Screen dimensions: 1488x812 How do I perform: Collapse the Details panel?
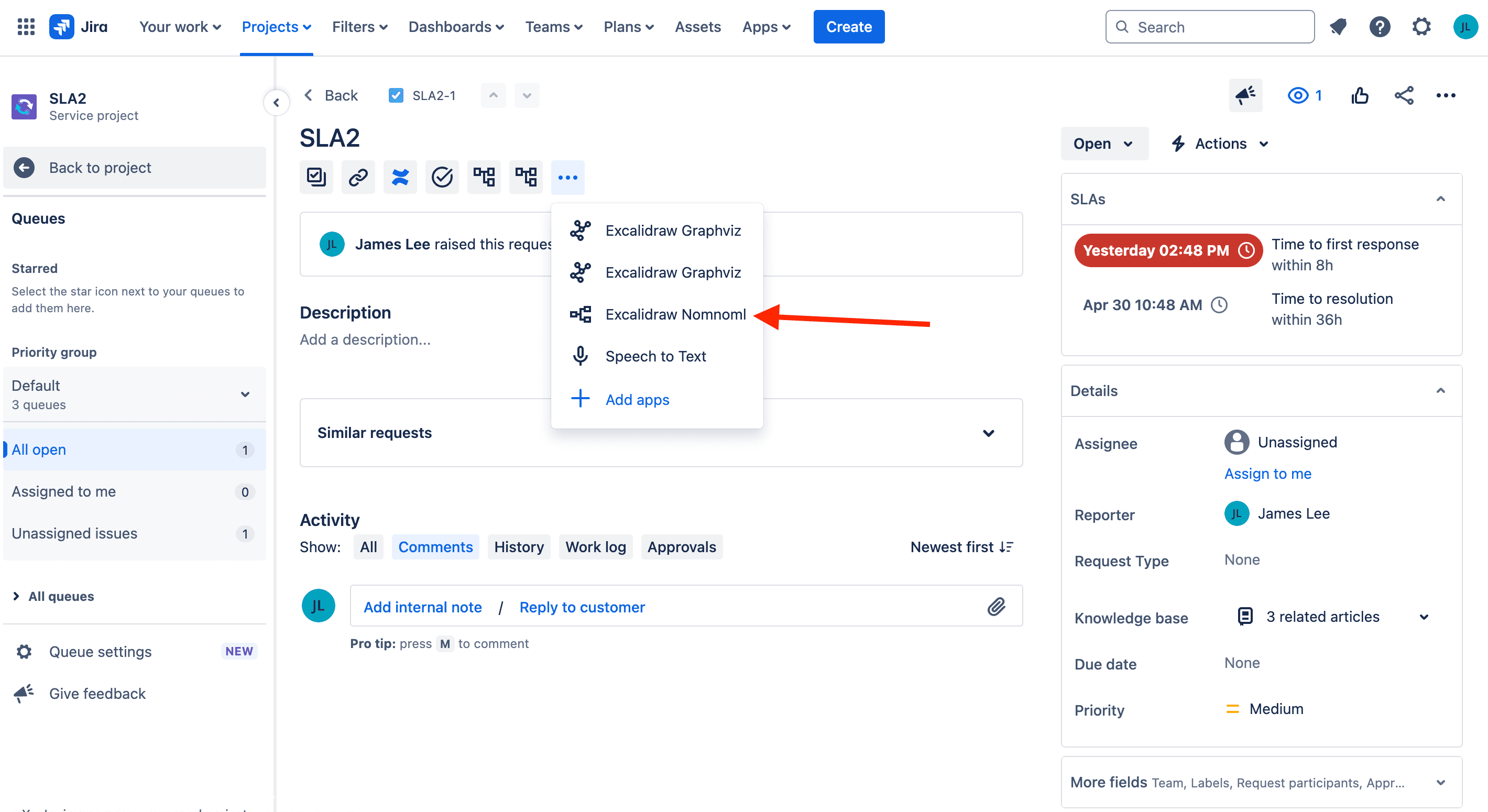coord(1441,390)
